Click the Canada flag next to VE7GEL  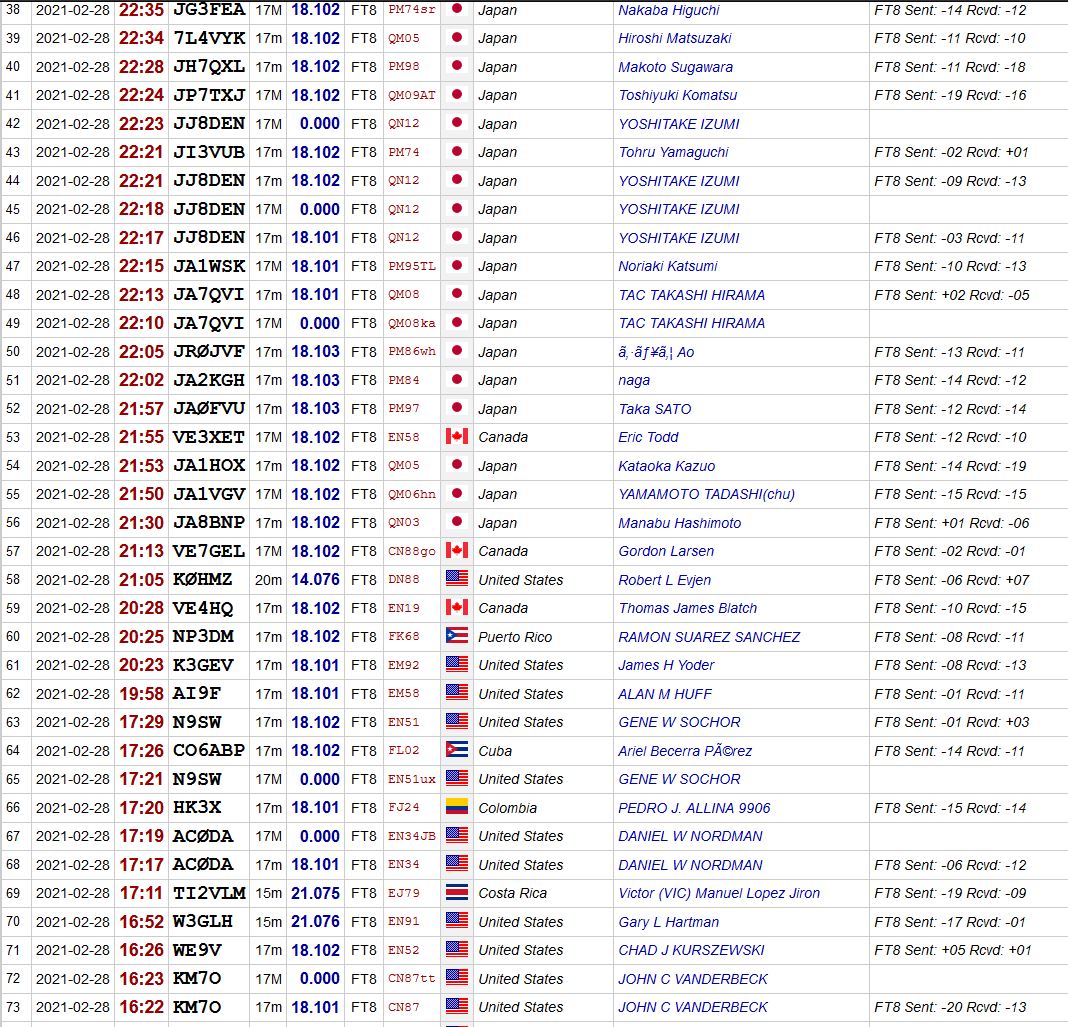coord(458,551)
